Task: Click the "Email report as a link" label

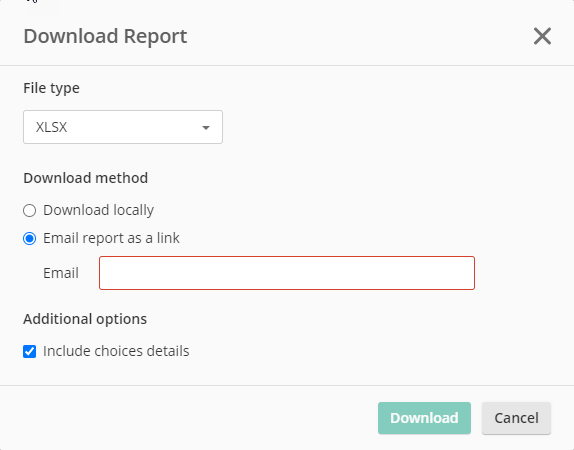Action: [x=111, y=238]
